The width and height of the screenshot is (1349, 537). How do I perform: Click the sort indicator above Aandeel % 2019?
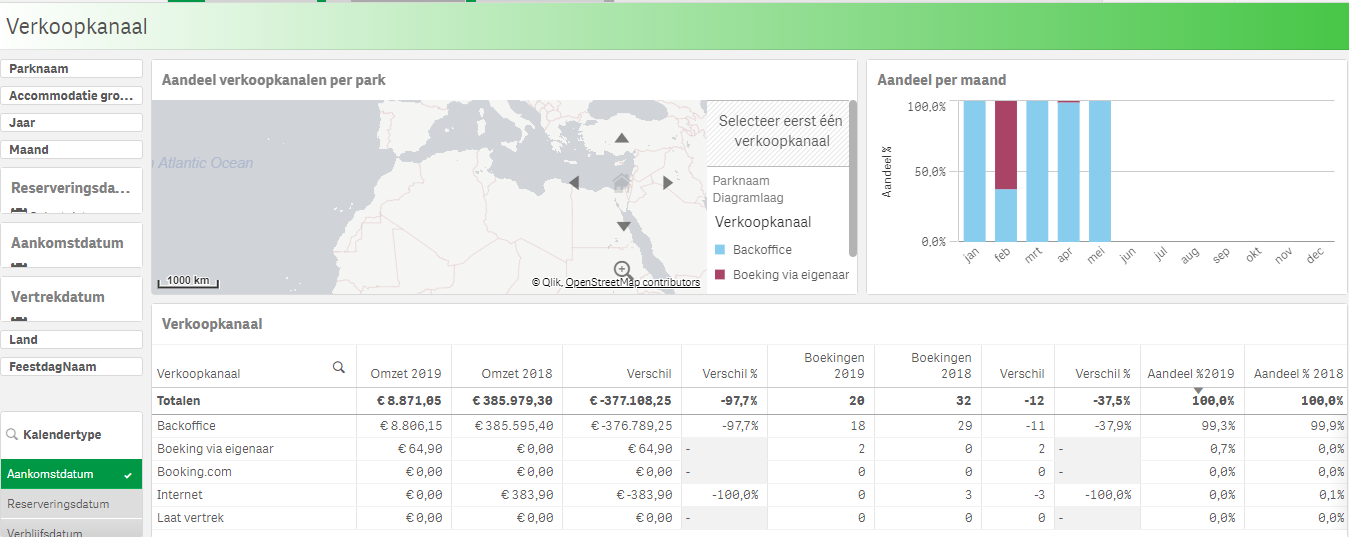click(x=1198, y=390)
